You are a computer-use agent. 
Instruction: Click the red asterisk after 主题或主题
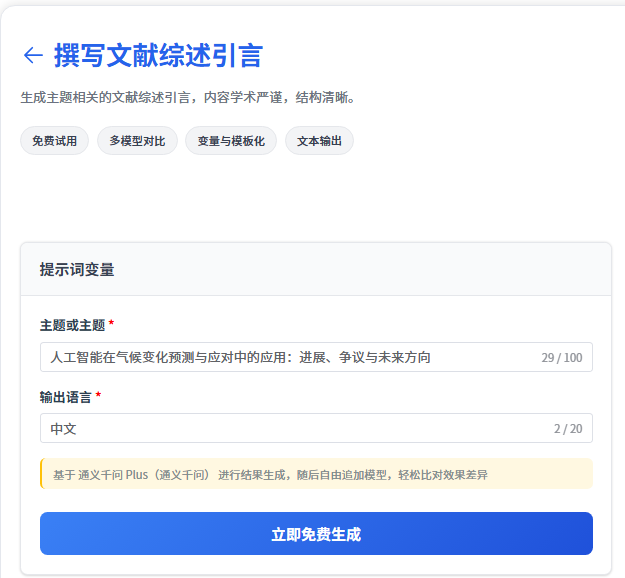click(111, 325)
